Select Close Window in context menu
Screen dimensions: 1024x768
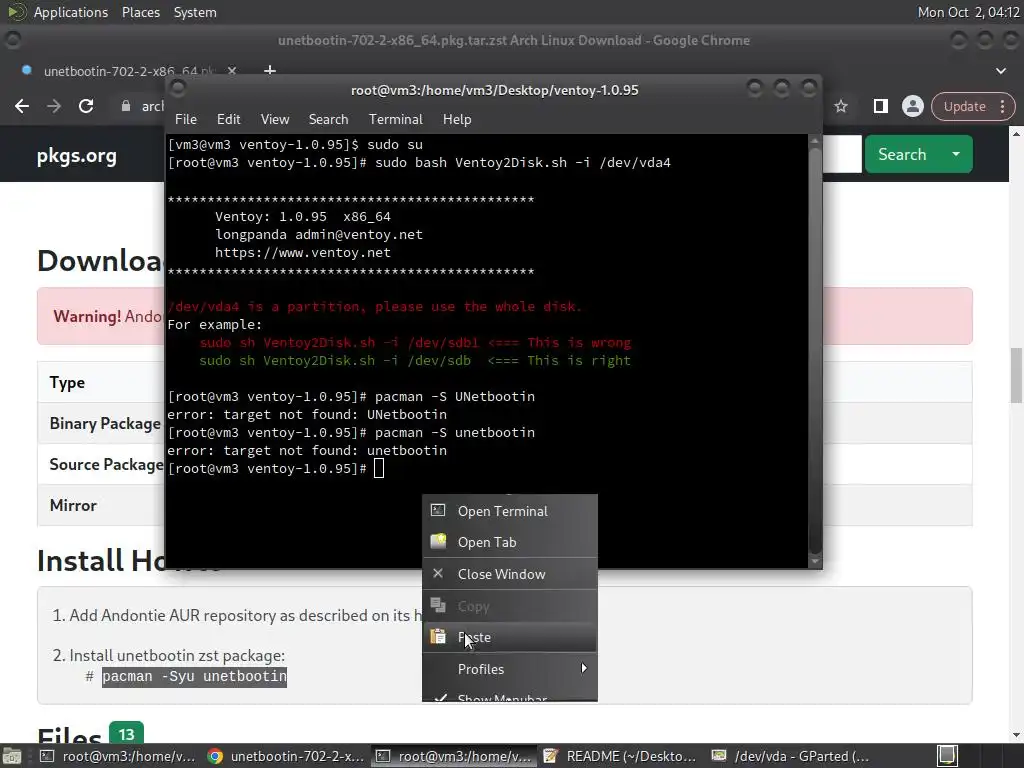510,574
